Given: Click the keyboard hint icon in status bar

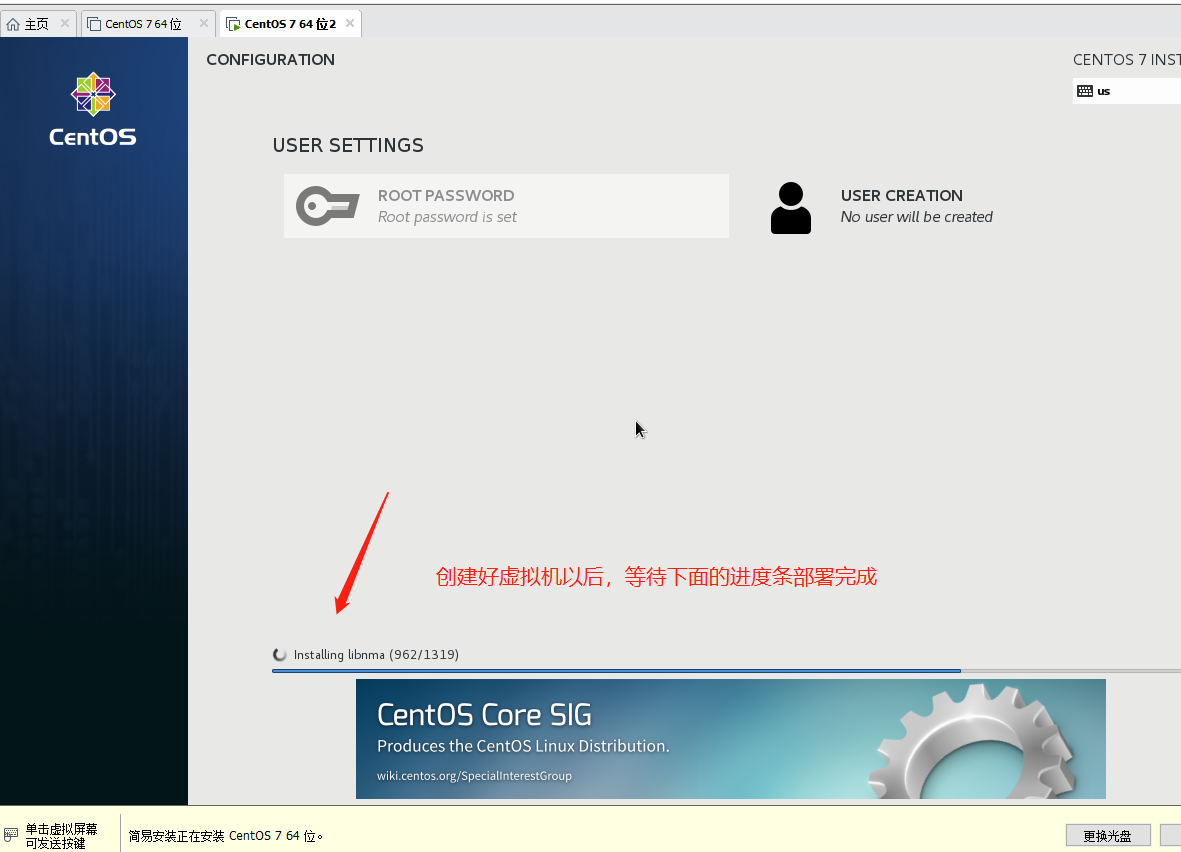Looking at the screenshot, I should [x=11, y=835].
